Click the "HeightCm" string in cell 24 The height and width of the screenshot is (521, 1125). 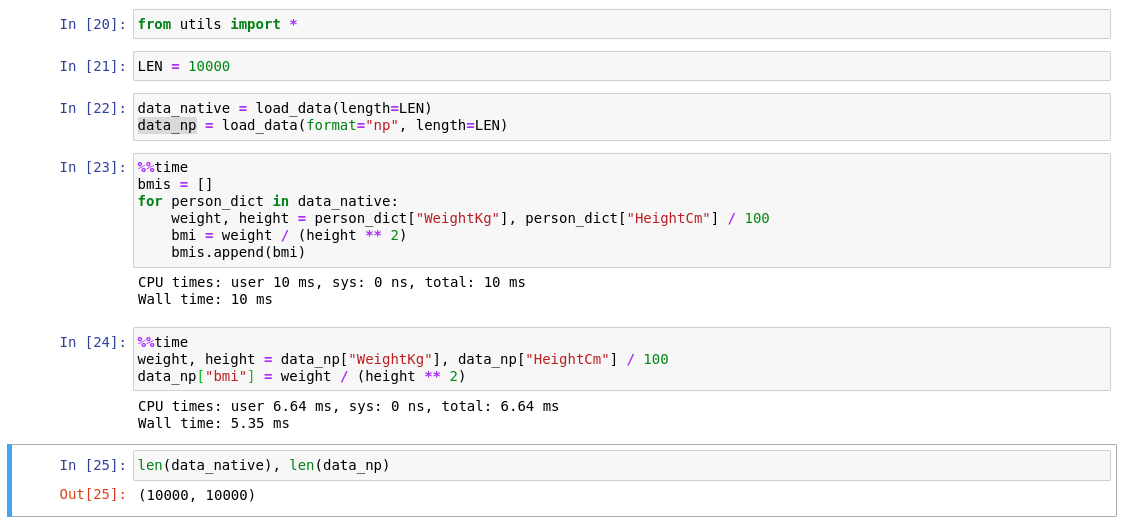pos(568,359)
